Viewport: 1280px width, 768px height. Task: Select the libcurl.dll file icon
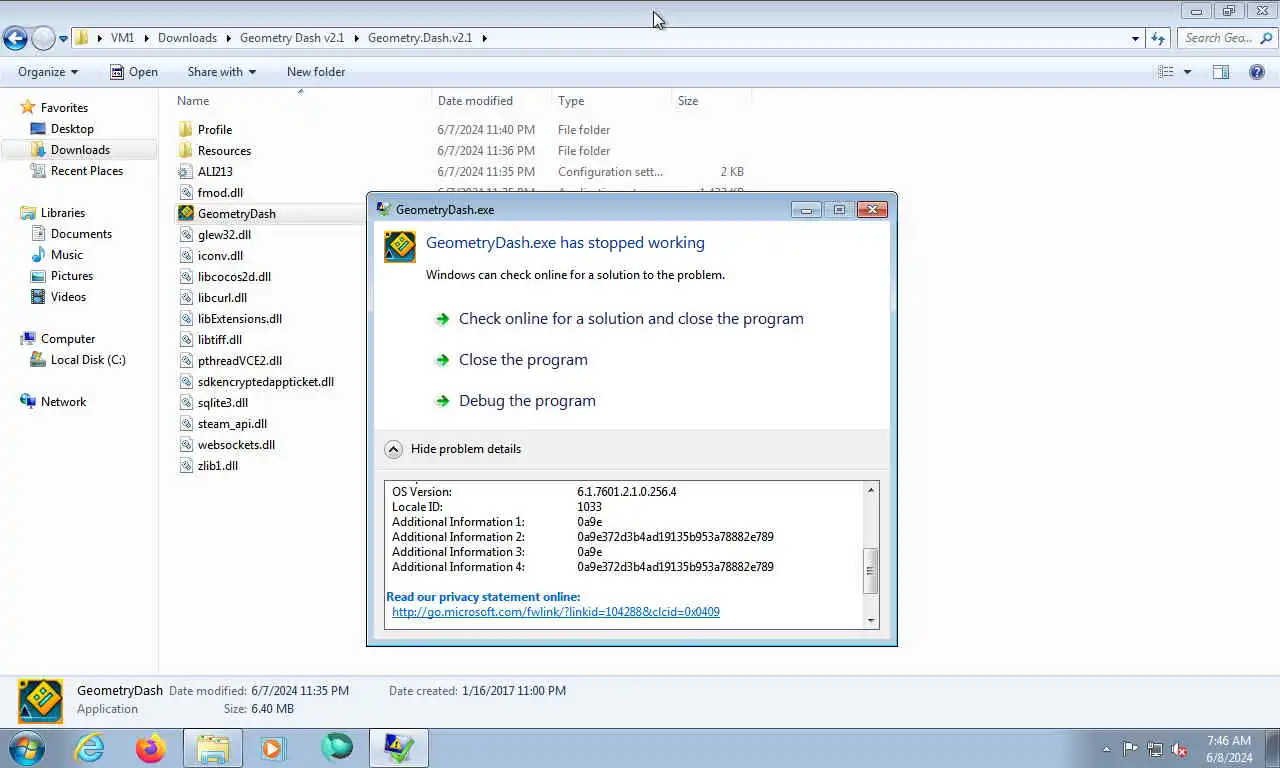185,298
